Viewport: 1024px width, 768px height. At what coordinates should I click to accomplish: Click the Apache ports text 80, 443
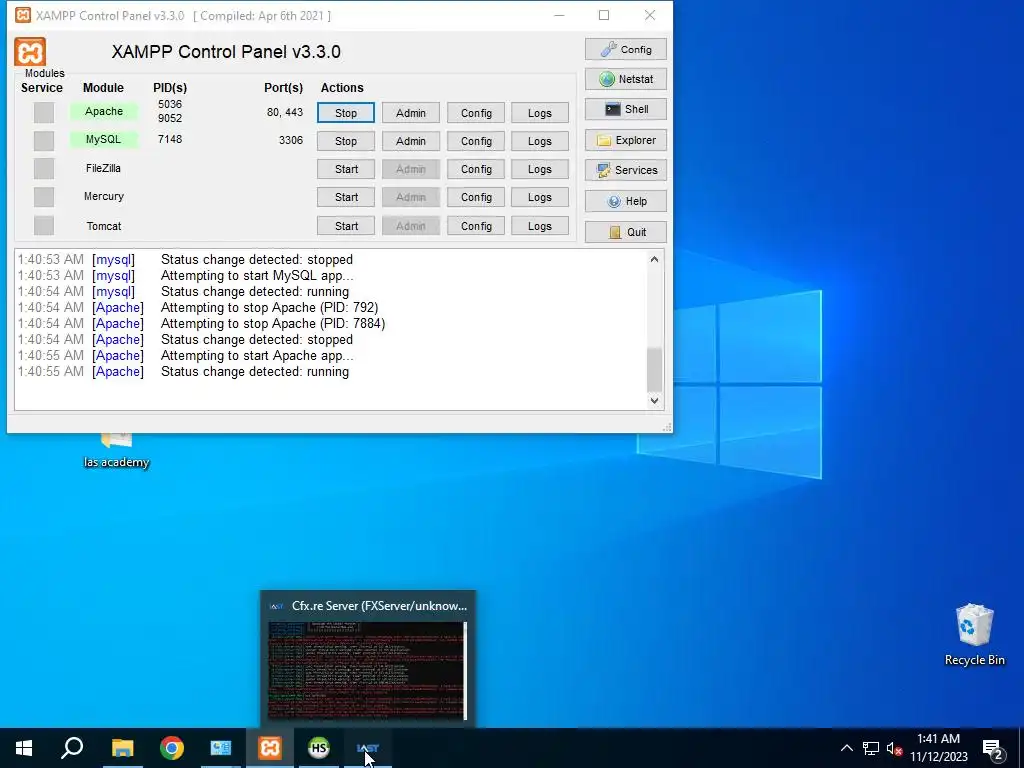click(x=285, y=112)
